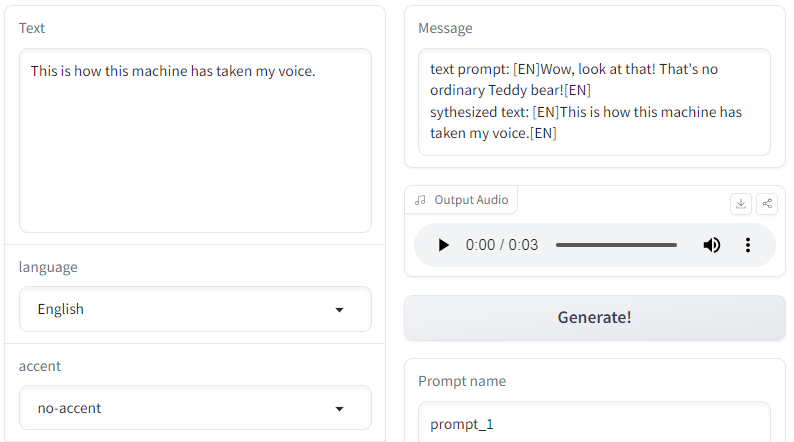Image resolution: width=794 pixels, height=442 pixels.
Task: Open the language dropdown showing English
Action: (195, 309)
